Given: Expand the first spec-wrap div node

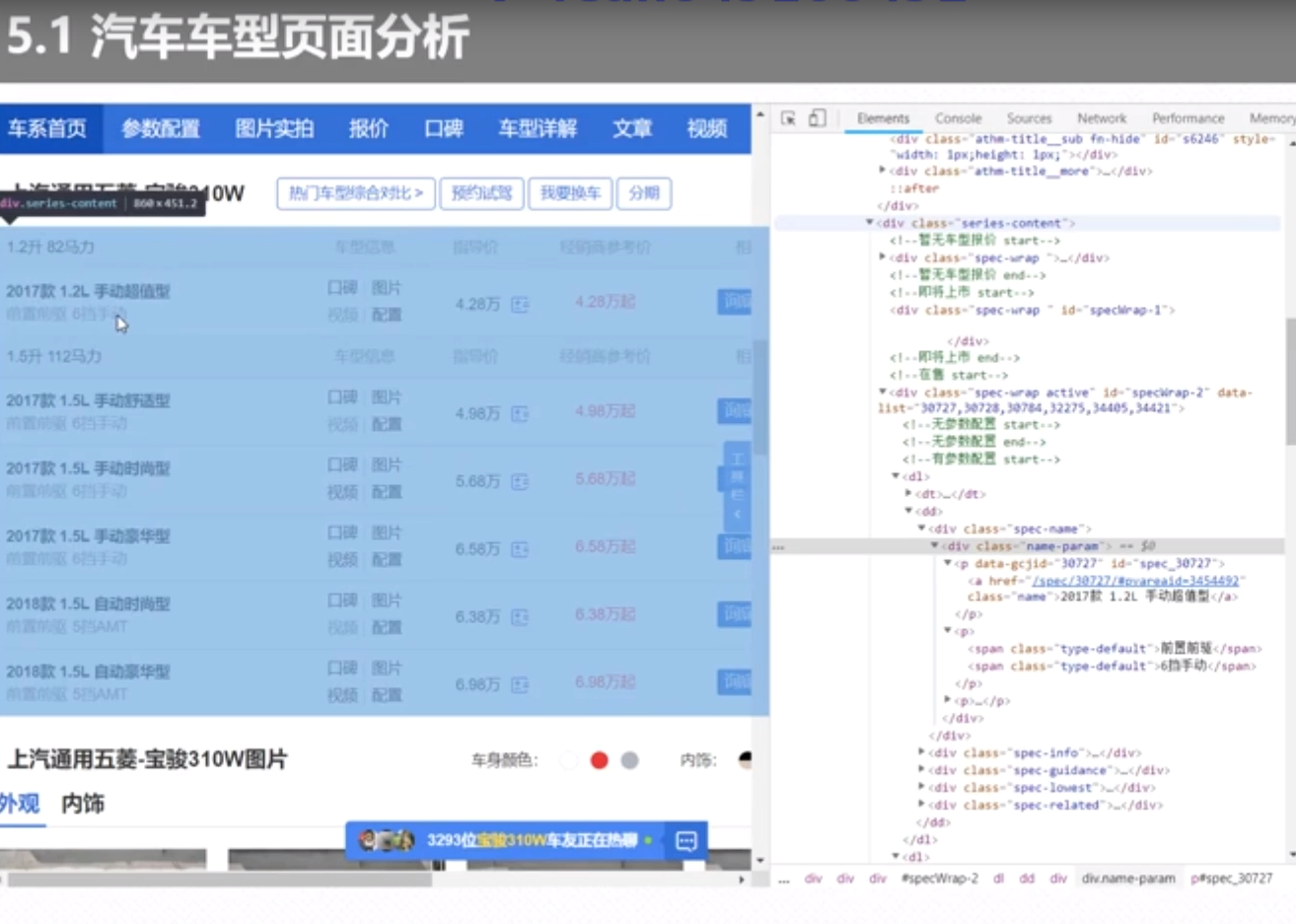Looking at the screenshot, I should (882, 257).
